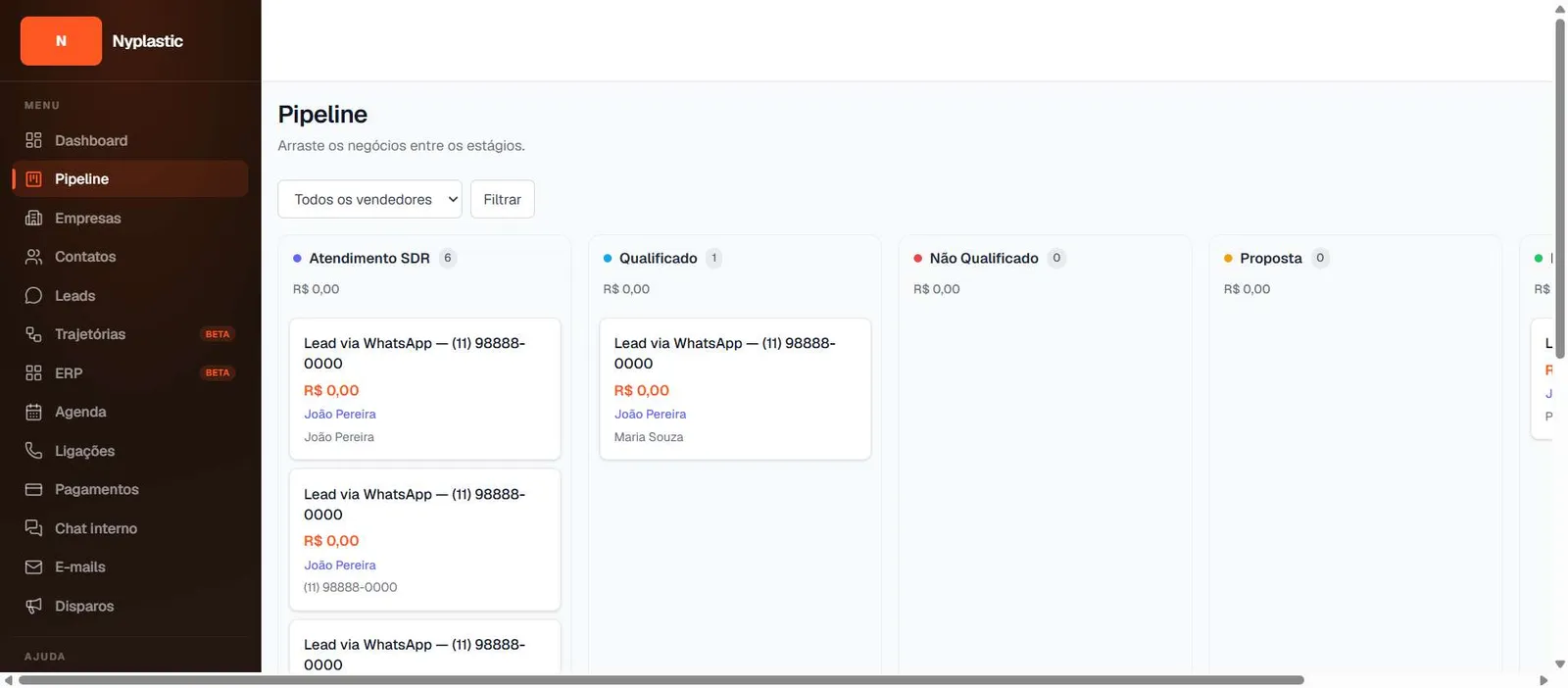Open the Dashboard menu item
This screenshot has width=1568, height=688.
pyautogui.click(x=130, y=140)
